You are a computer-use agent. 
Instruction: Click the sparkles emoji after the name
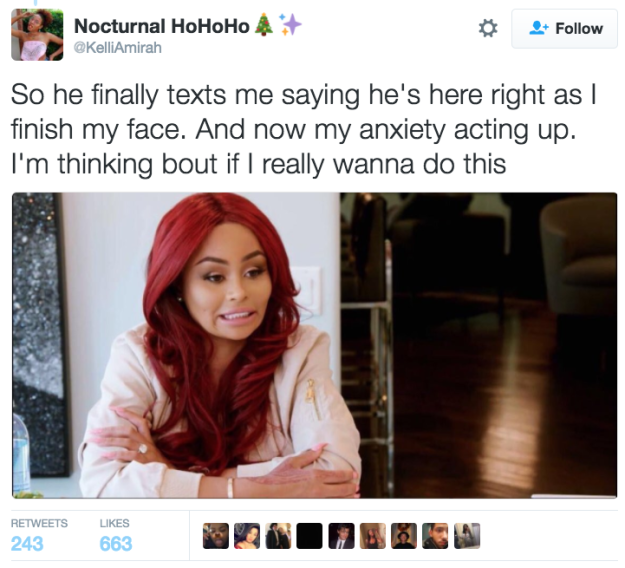click(x=290, y=25)
